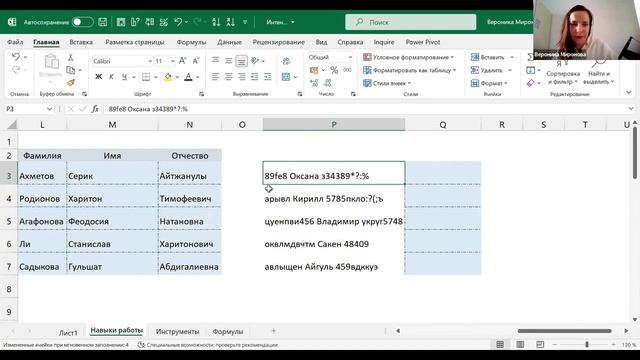Open the font size 11 dropdown
This screenshot has width=640, height=360.
173,61
